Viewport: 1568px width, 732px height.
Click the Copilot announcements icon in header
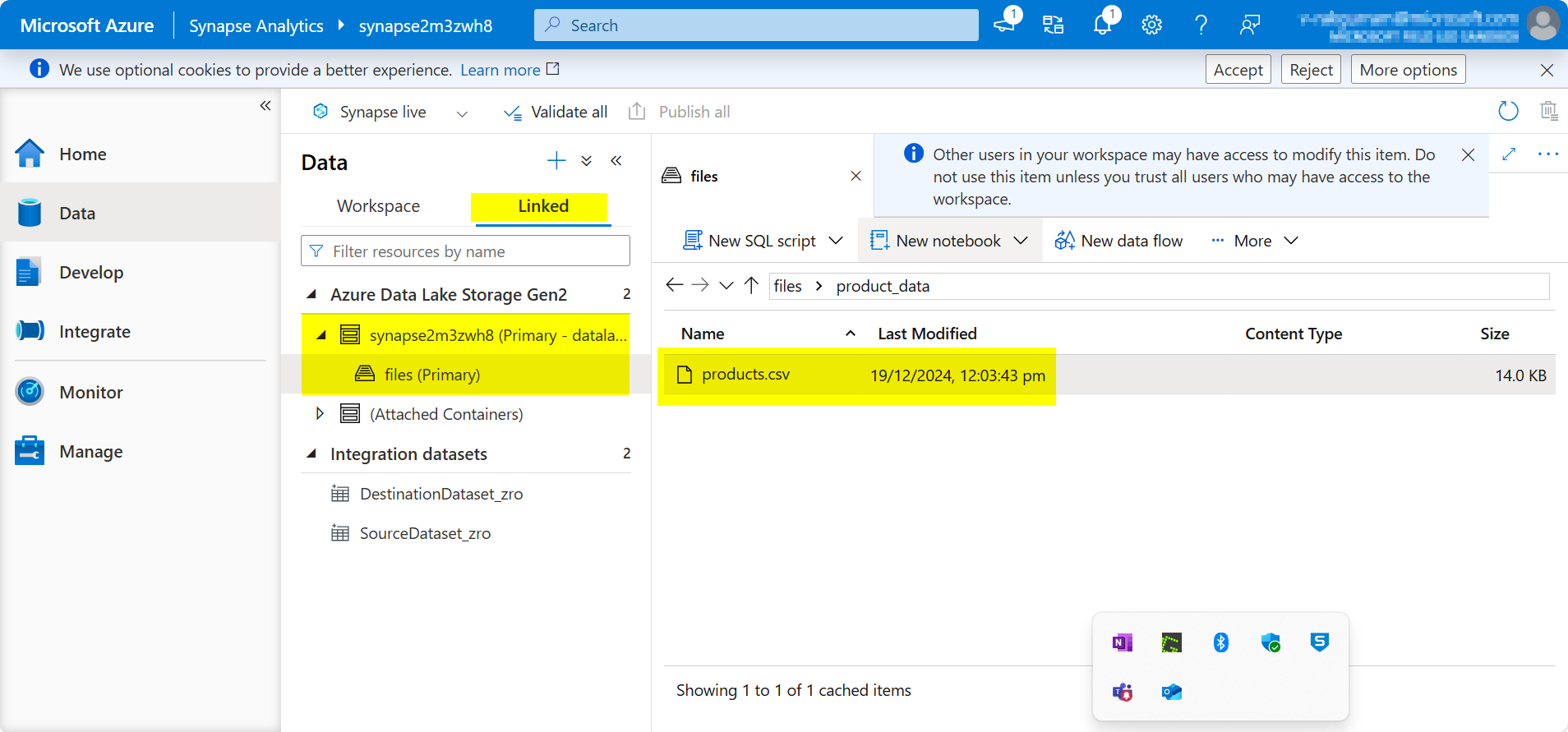point(1005,24)
